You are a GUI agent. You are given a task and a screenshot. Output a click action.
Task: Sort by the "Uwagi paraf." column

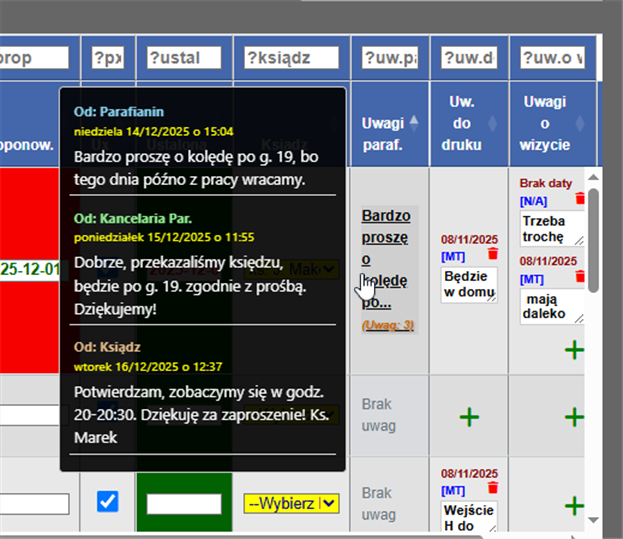click(x=414, y=123)
